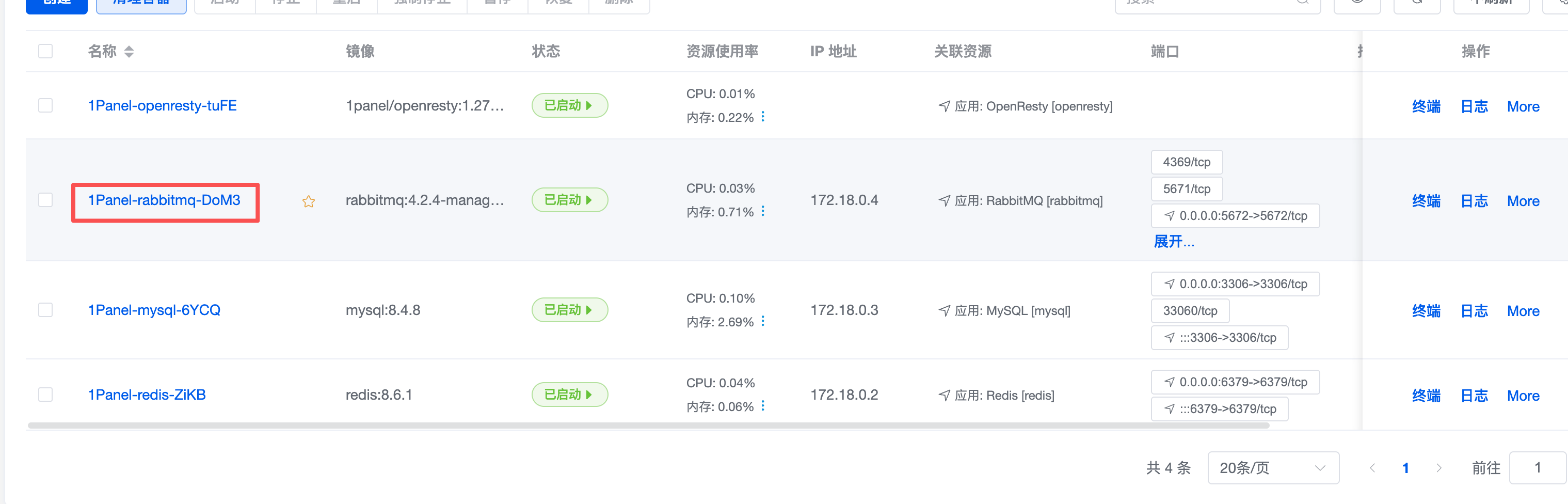Select the 1Panel-redis-ZiKB row checkbox
The height and width of the screenshot is (504, 1568).
click(45, 395)
